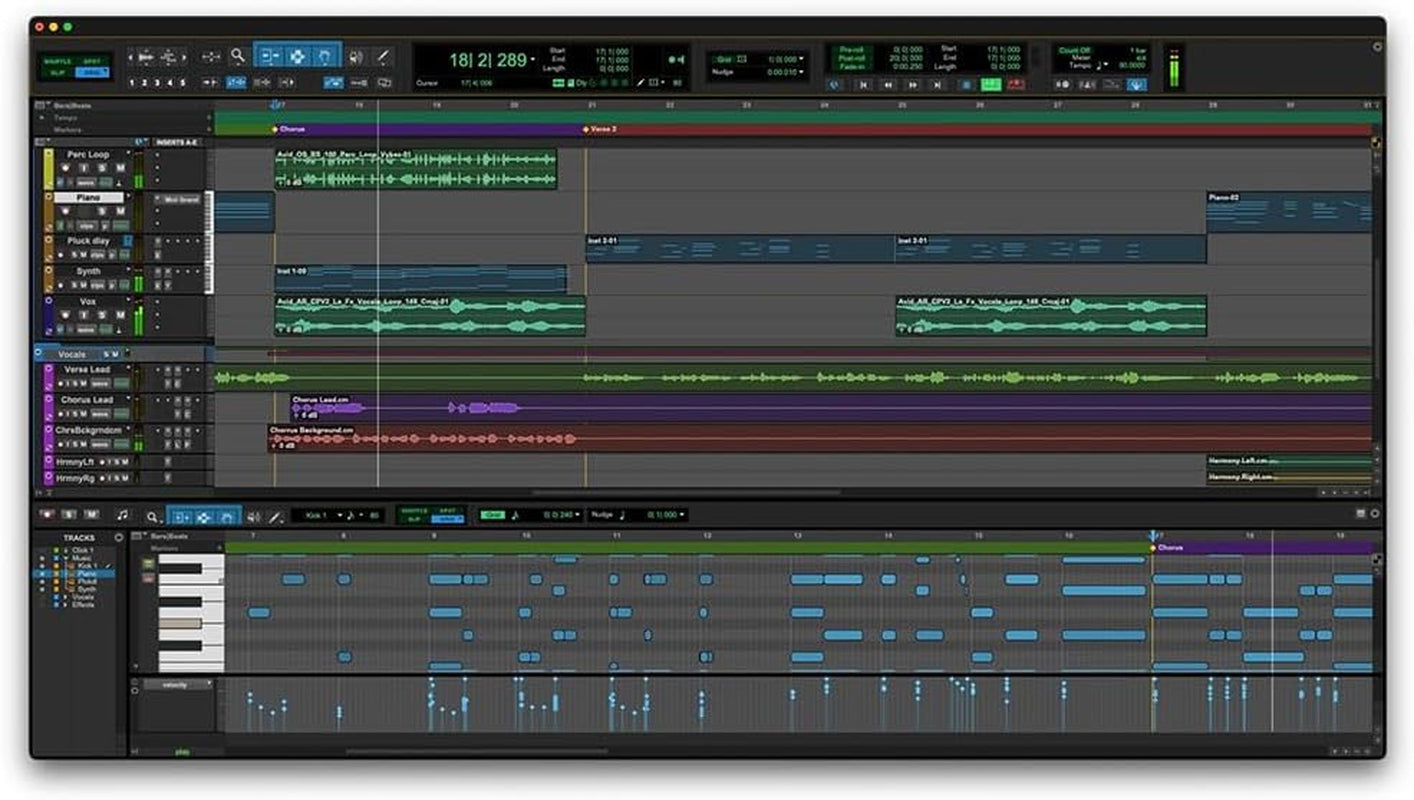Enable Slip edit mode in top toolbar
1414x800 pixels.
click(x=58, y=73)
